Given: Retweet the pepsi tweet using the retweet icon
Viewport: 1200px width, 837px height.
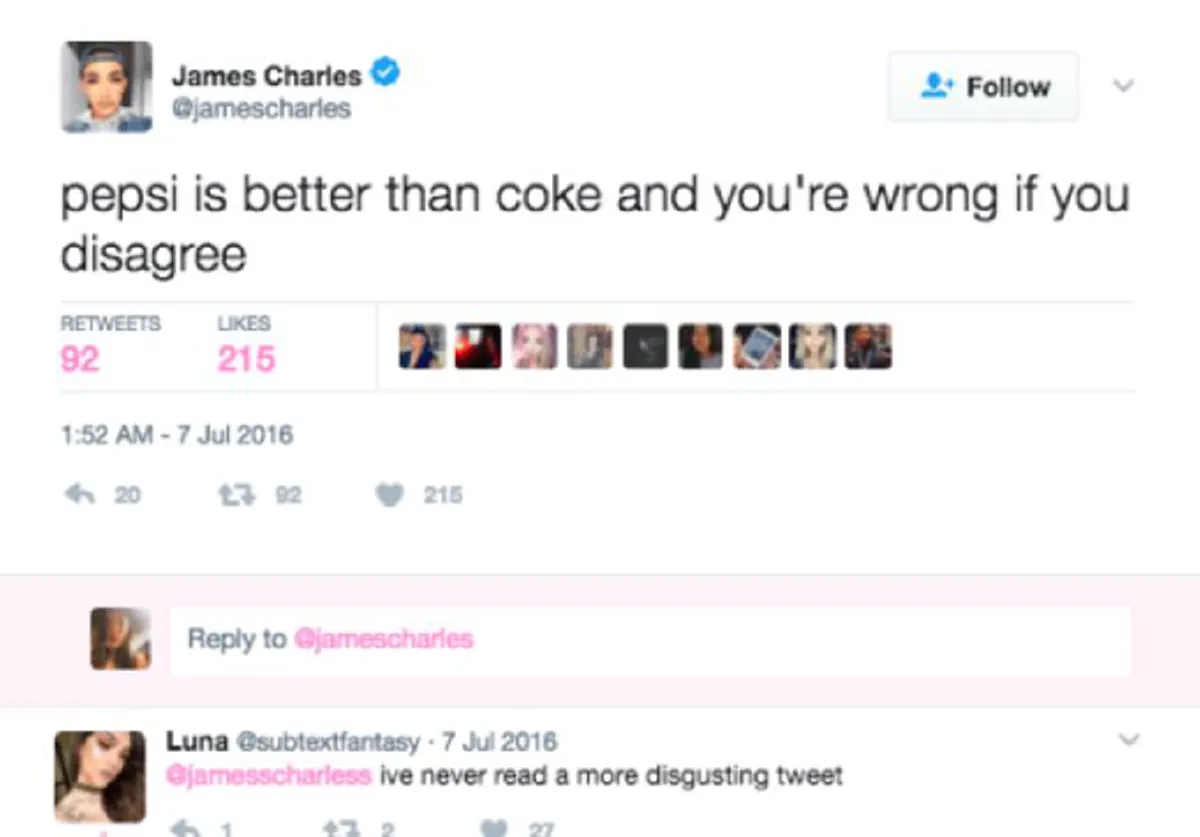Looking at the screenshot, I should [x=232, y=494].
